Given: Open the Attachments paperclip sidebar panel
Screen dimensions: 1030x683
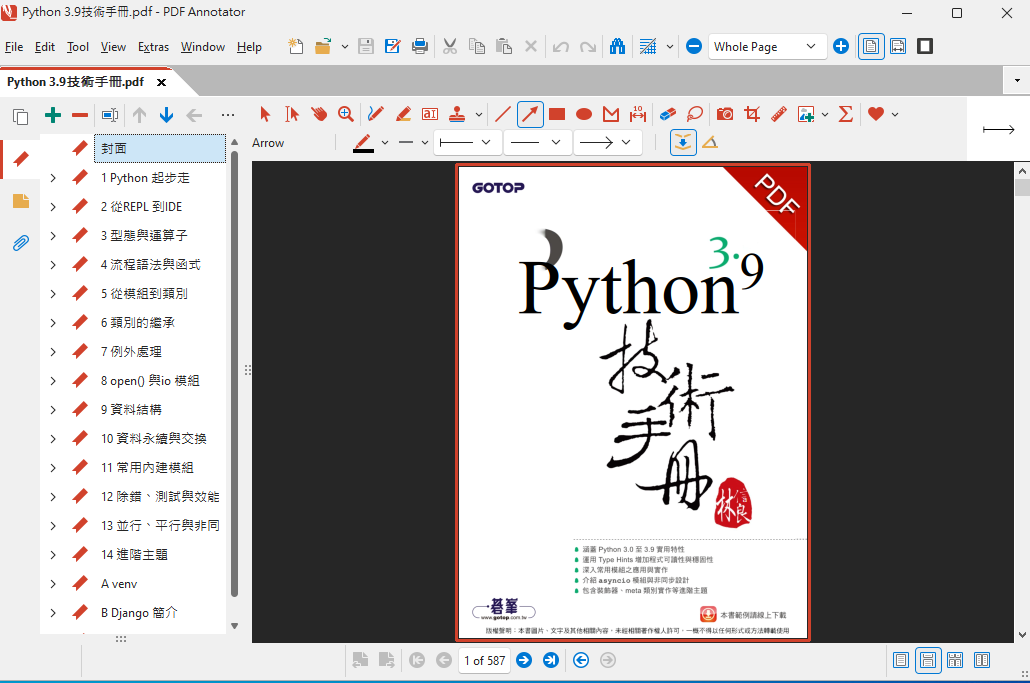Looking at the screenshot, I should coord(20,243).
